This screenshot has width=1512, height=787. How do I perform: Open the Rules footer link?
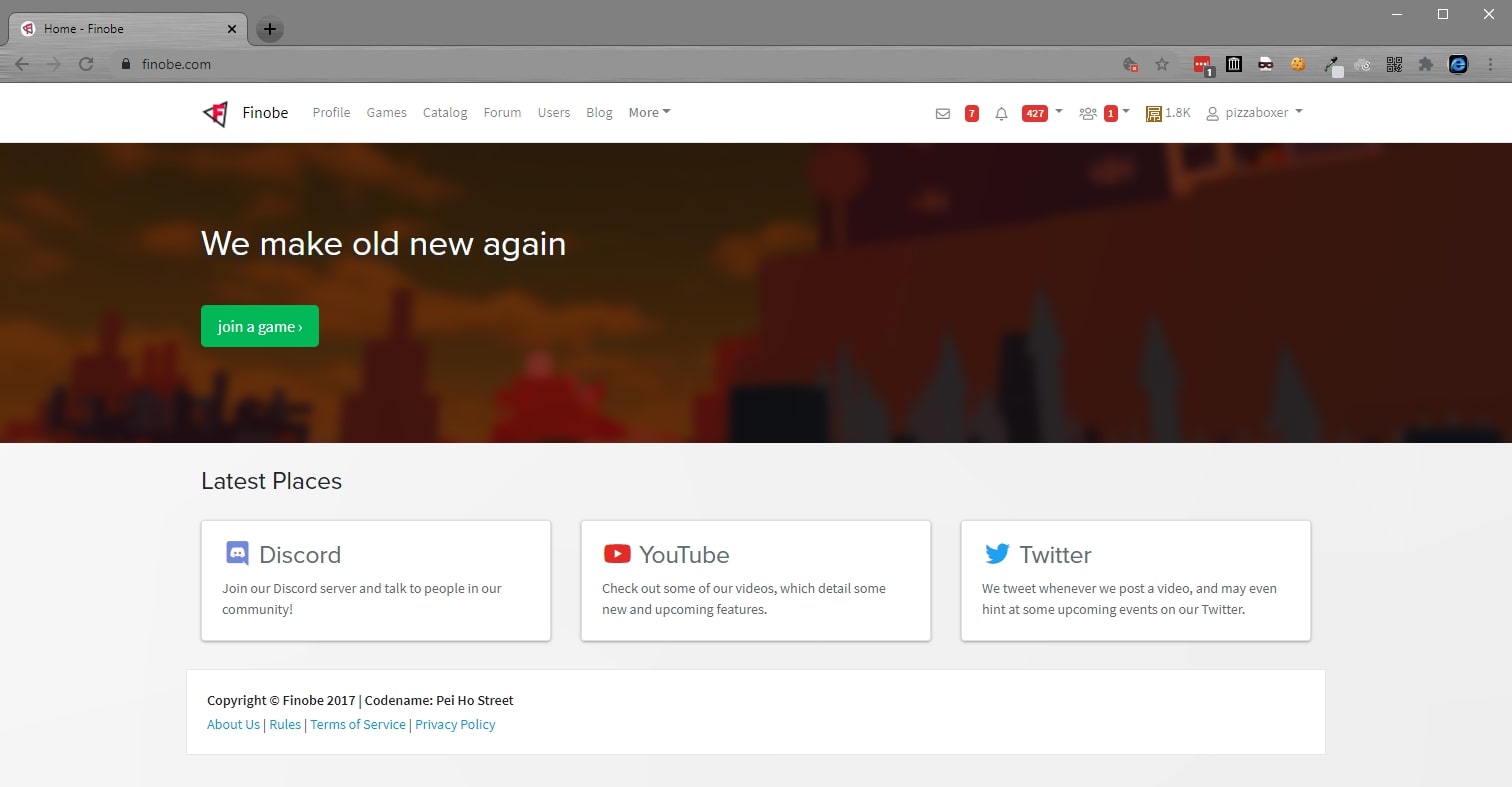point(285,725)
